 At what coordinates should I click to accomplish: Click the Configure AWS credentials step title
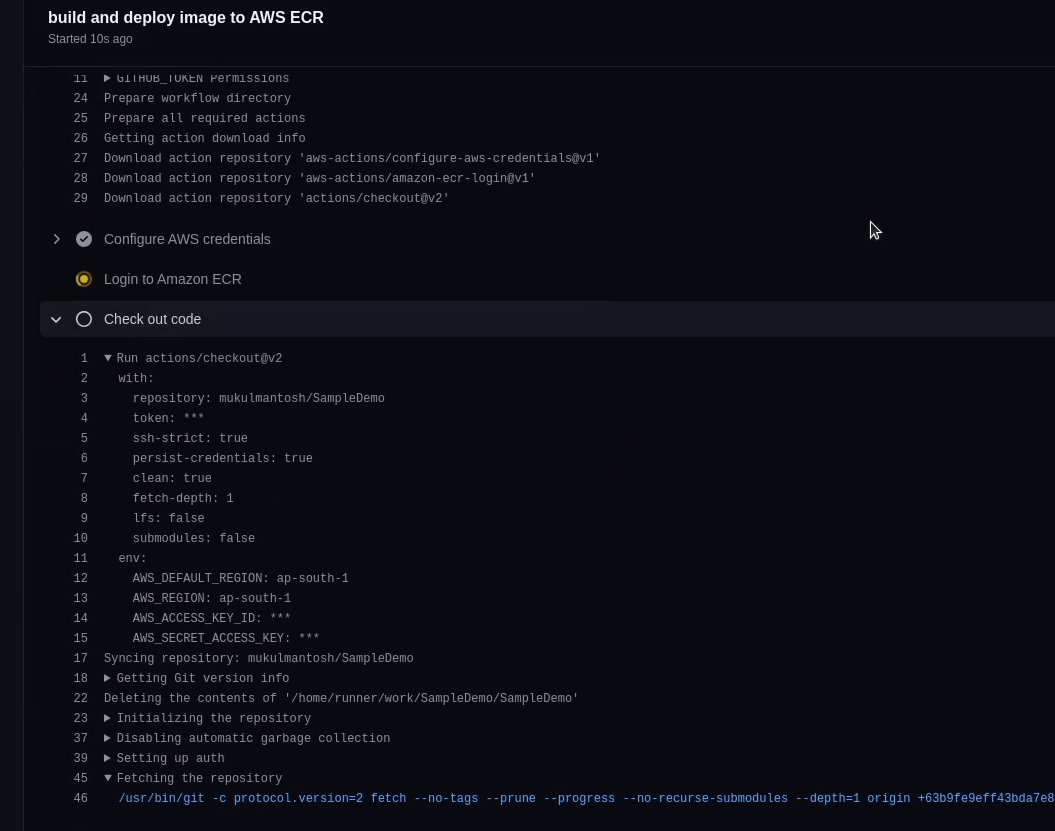coord(187,239)
